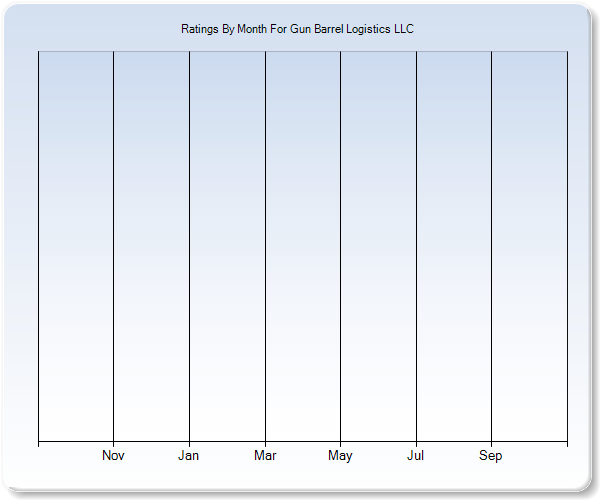Image resolution: width=600 pixels, height=500 pixels.
Task: Select the Jul axis label
Action: point(416,456)
